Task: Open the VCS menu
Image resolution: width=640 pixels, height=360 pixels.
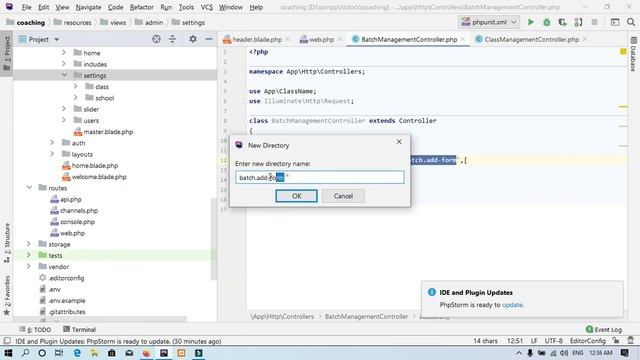Action: pos(207,7)
